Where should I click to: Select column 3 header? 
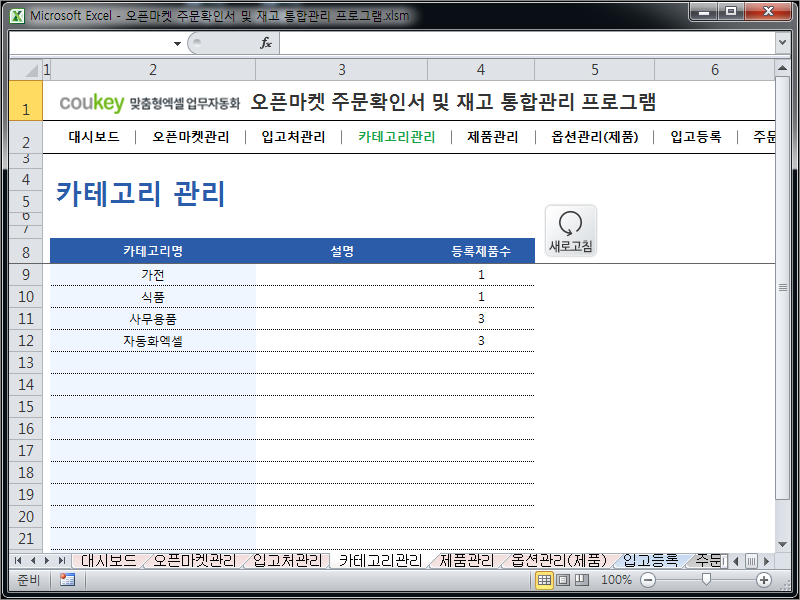341,69
